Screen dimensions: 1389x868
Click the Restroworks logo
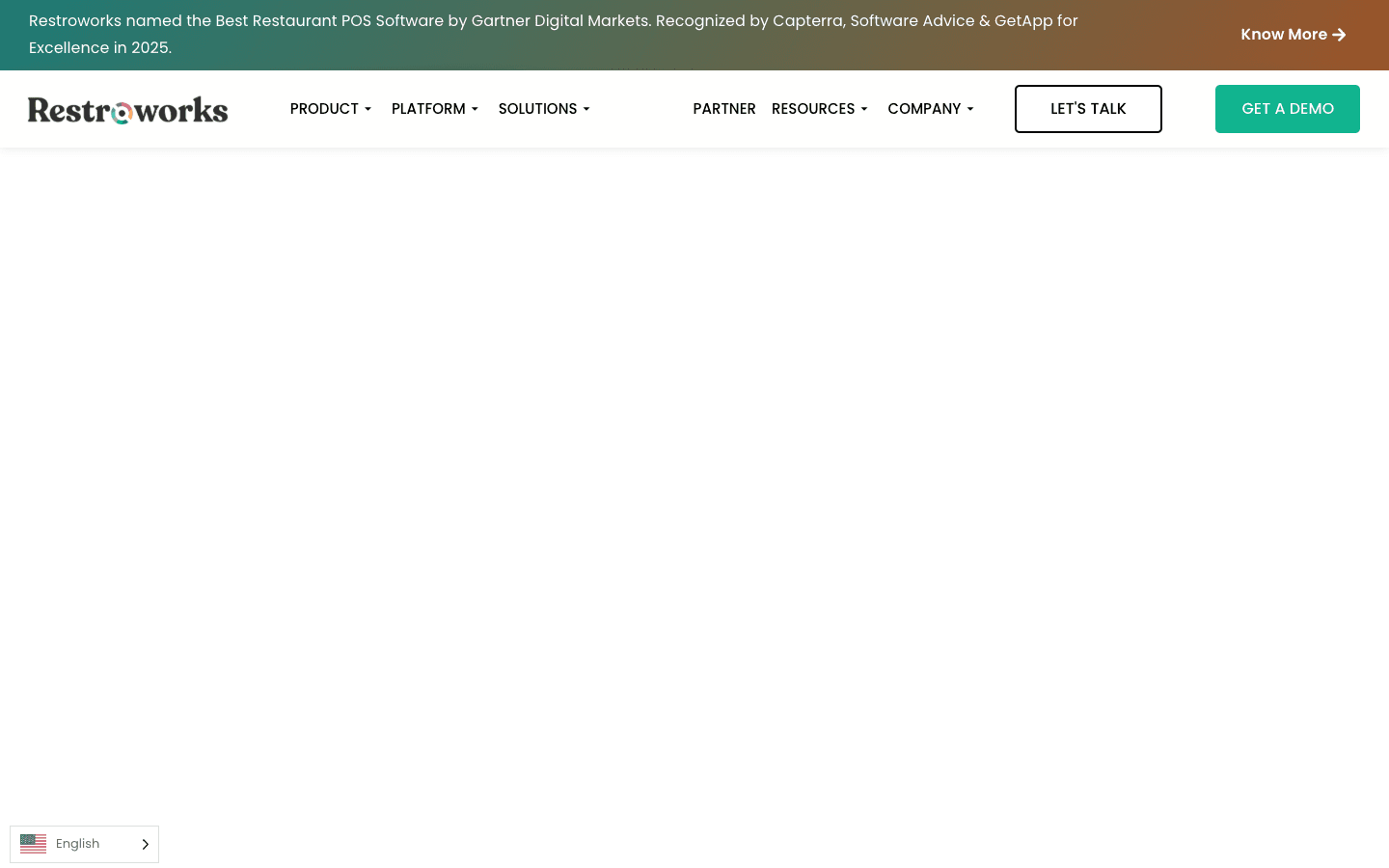[127, 110]
